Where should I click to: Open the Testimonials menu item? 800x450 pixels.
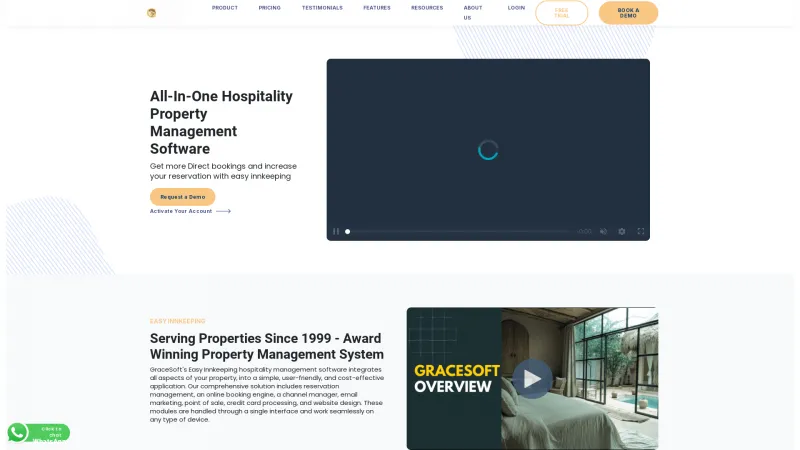tap(322, 8)
